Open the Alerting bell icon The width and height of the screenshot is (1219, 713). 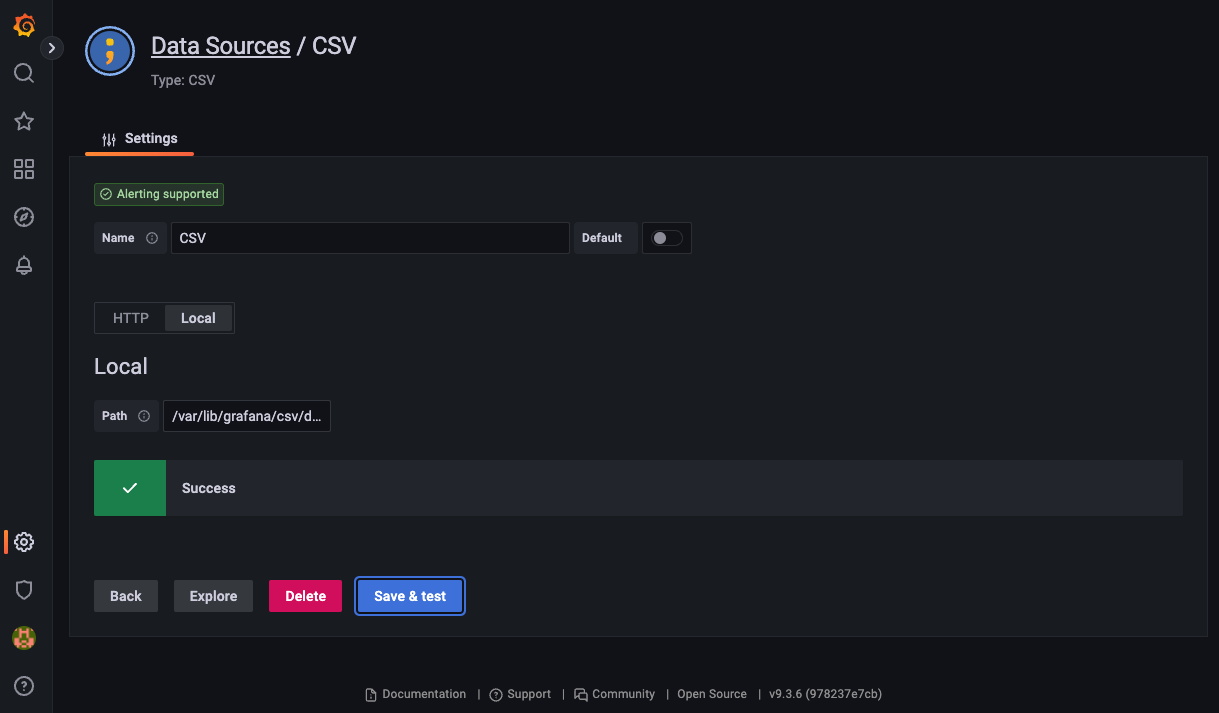pyautogui.click(x=24, y=265)
